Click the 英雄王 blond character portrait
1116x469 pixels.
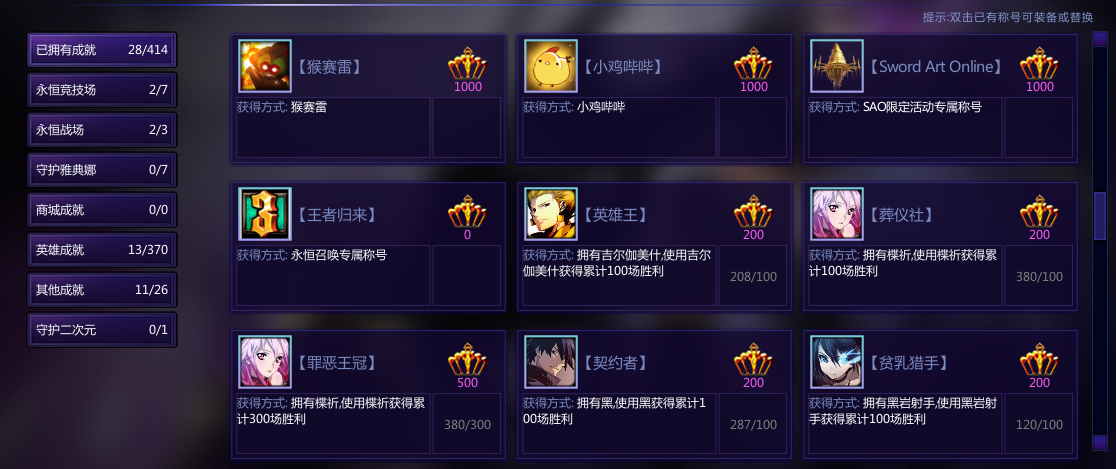(551, 214)
